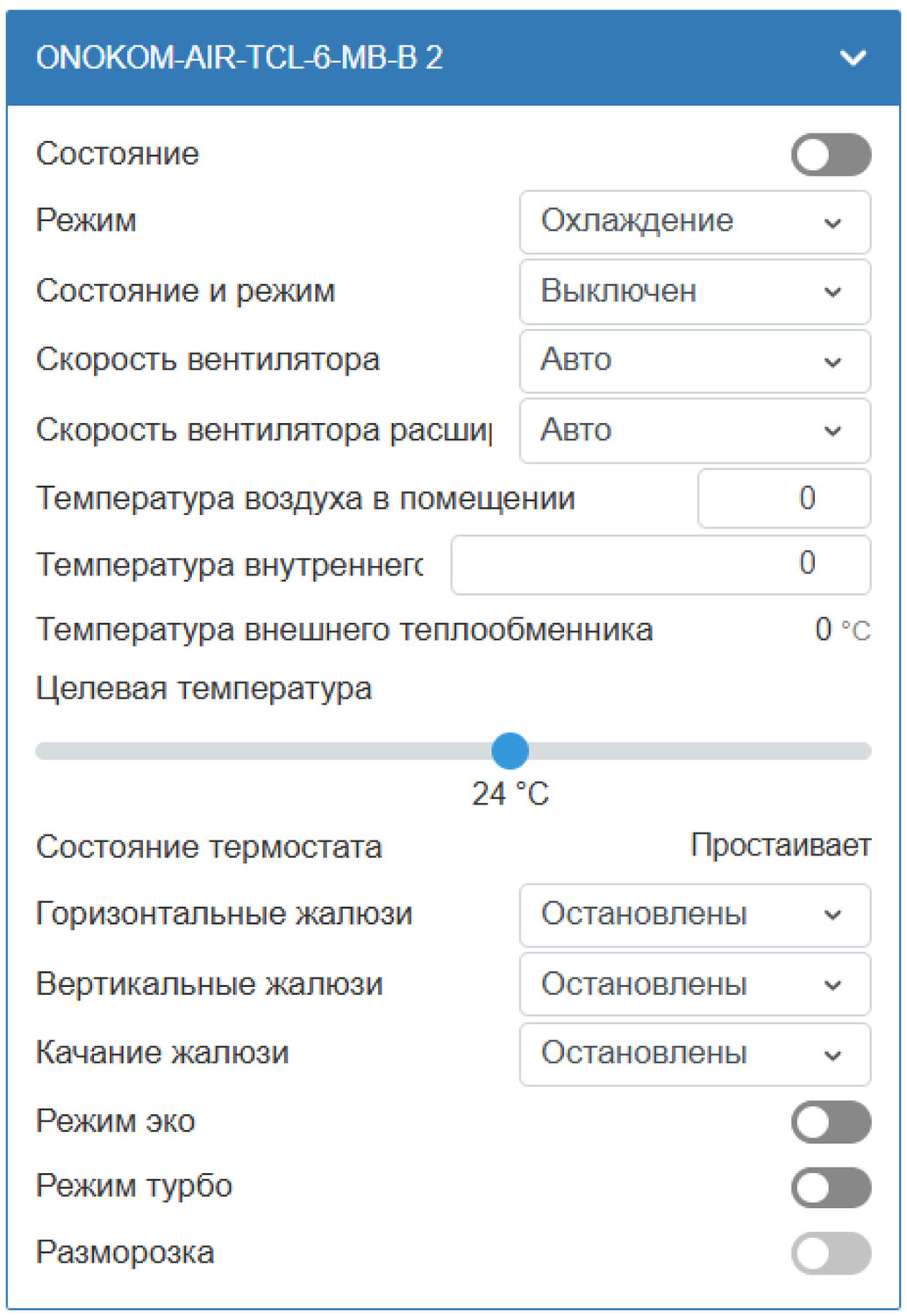This screenshot has width=907, height=1316.
Task: Click the Целевая температура label
Action: coord(204,689)
